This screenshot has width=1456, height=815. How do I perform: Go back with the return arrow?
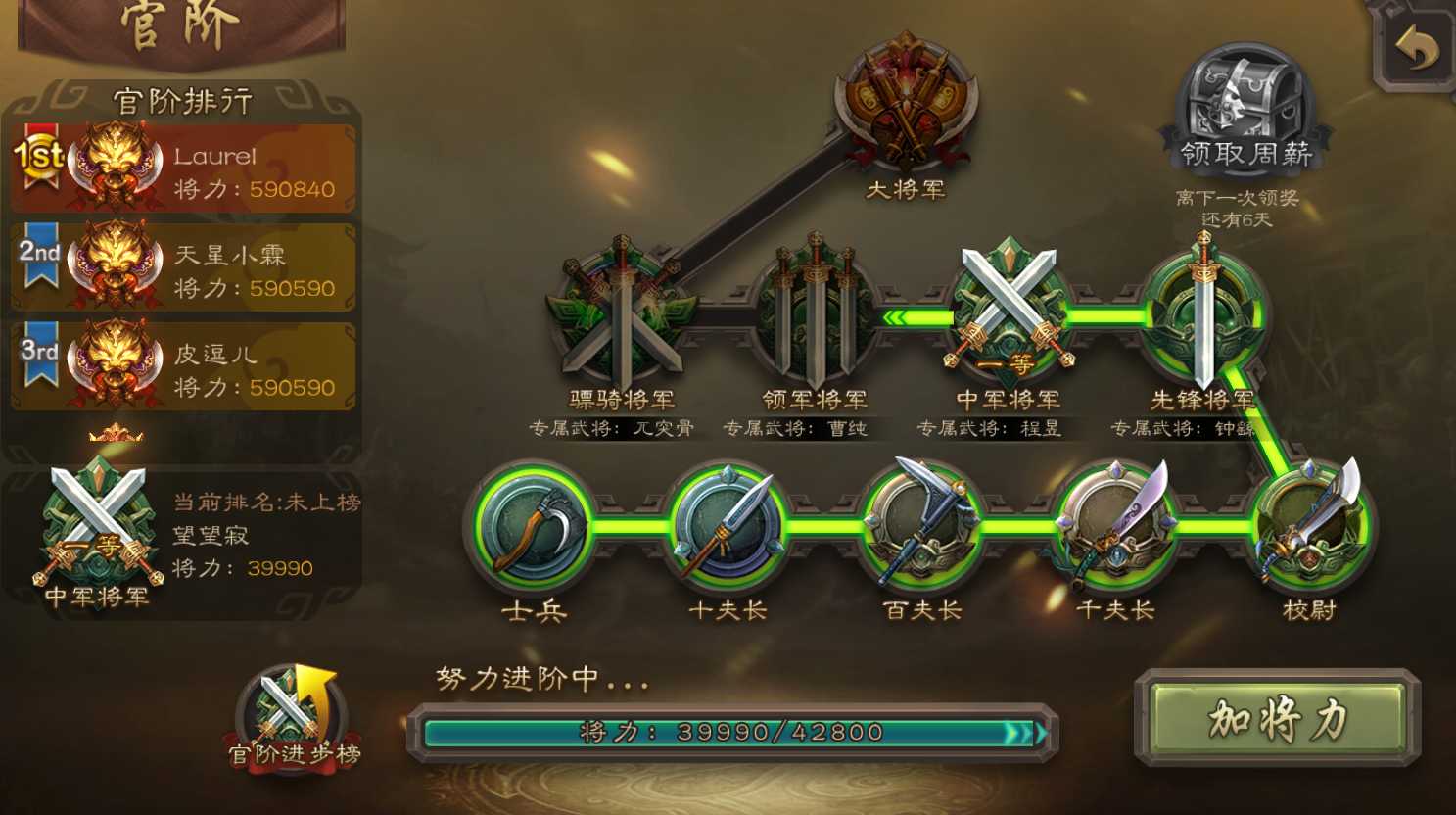(1416, 47)
